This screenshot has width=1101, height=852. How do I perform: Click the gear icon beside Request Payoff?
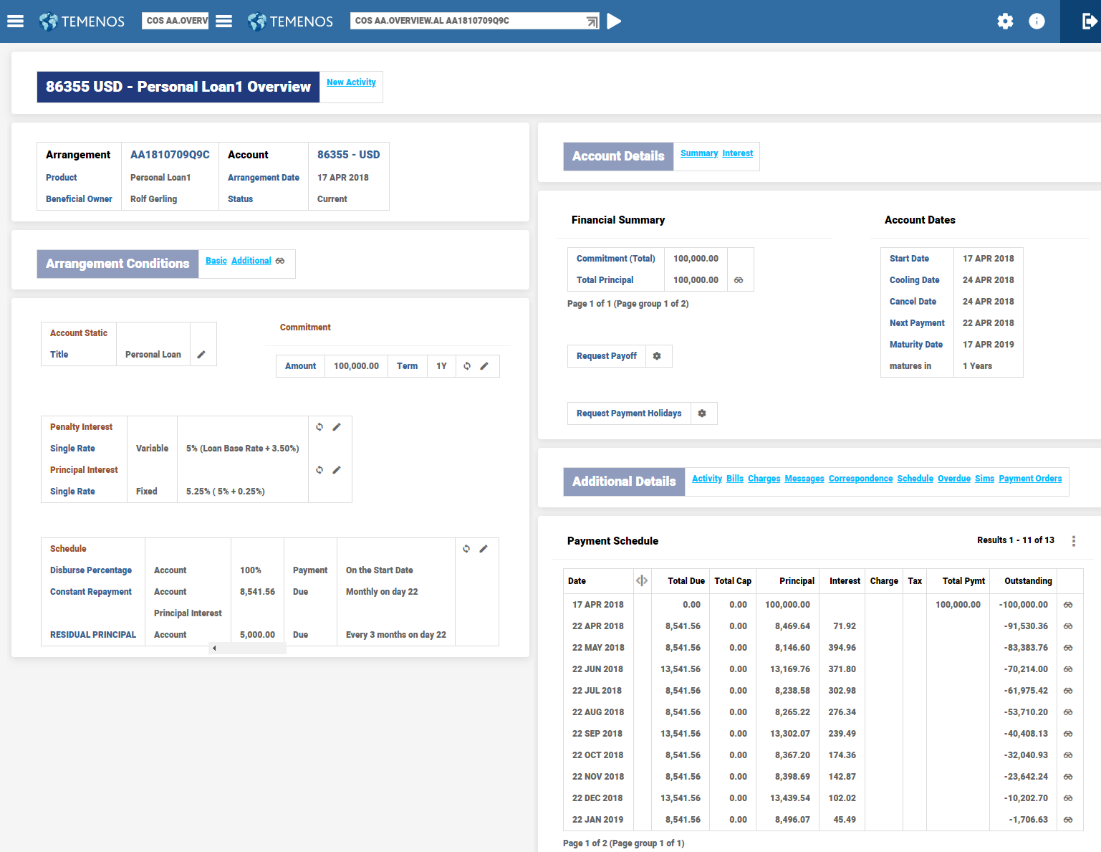coord(657,356)
